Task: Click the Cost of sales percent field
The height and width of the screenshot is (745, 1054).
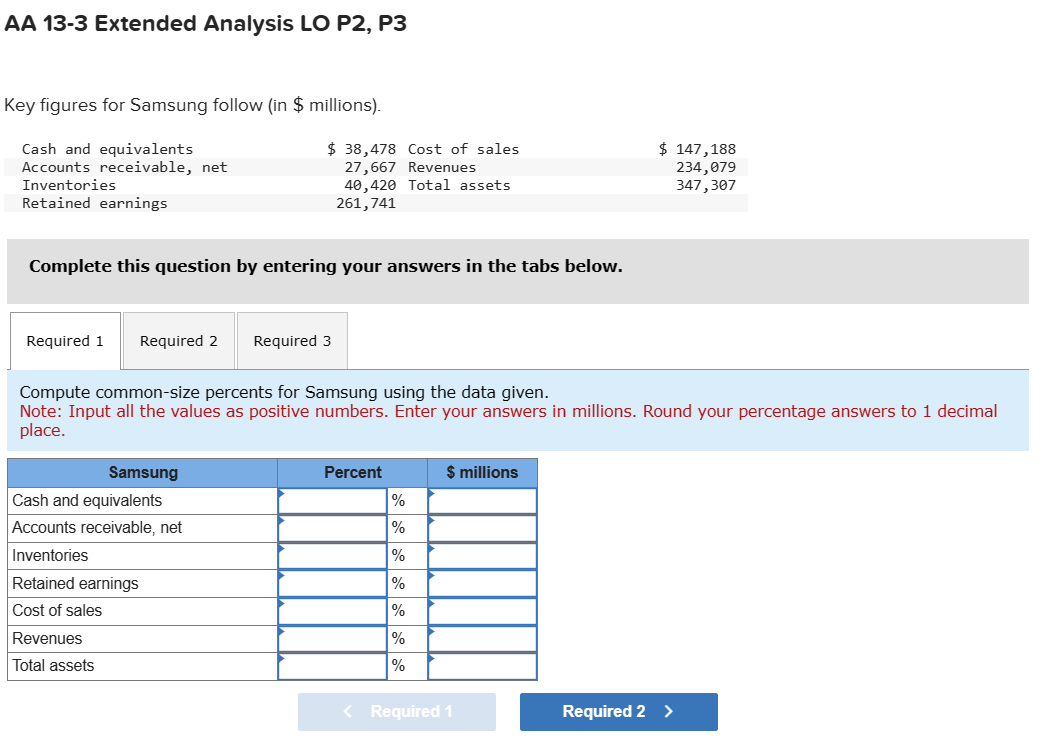Action: pyautogui.click(x=332, y=610)
